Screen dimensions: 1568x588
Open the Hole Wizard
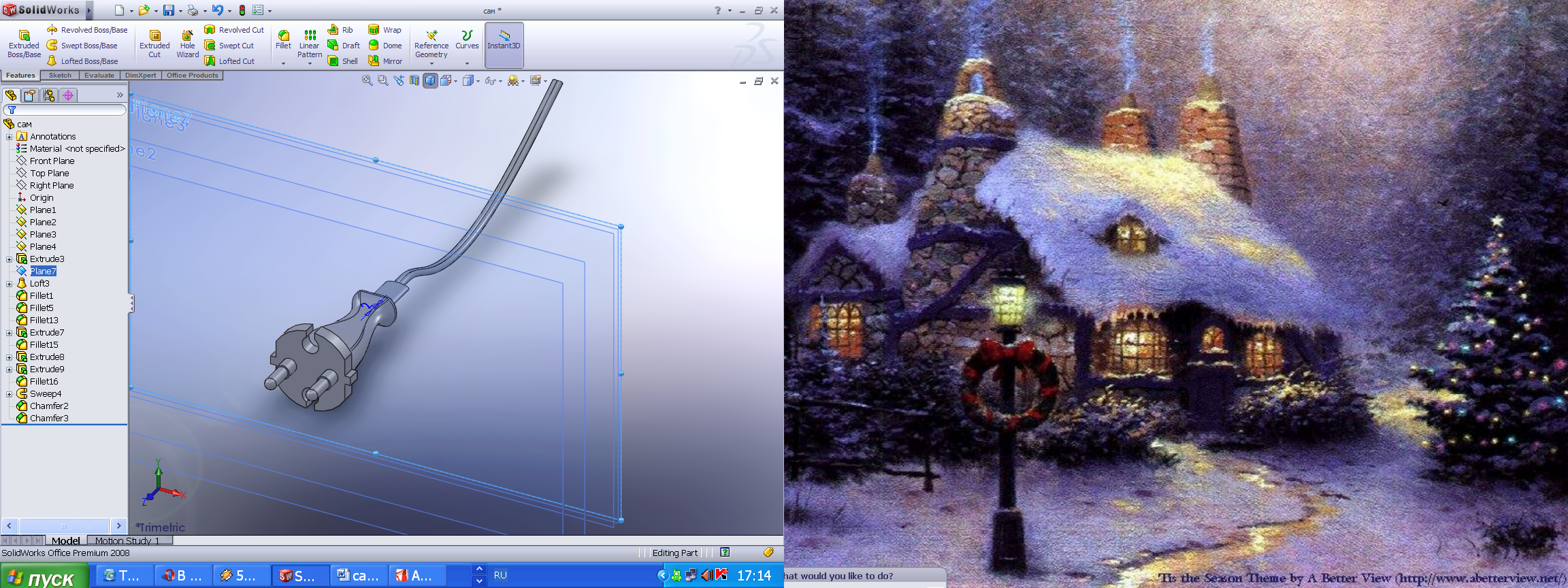click(x=187, y=44)
